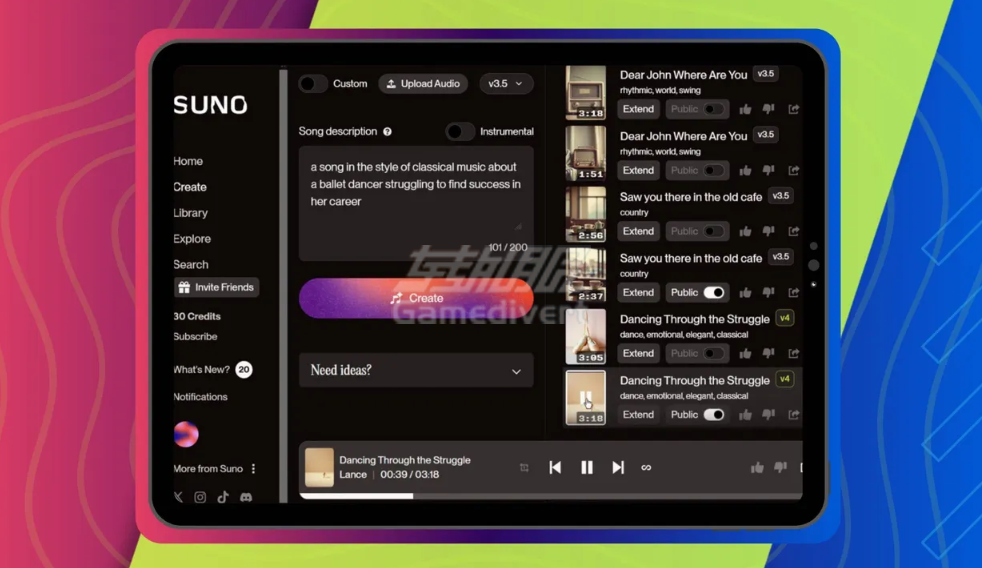Viewport: 982px width, 568px height.
Task: Open the Explore page in the sidebar
Action: click(192, 239)
